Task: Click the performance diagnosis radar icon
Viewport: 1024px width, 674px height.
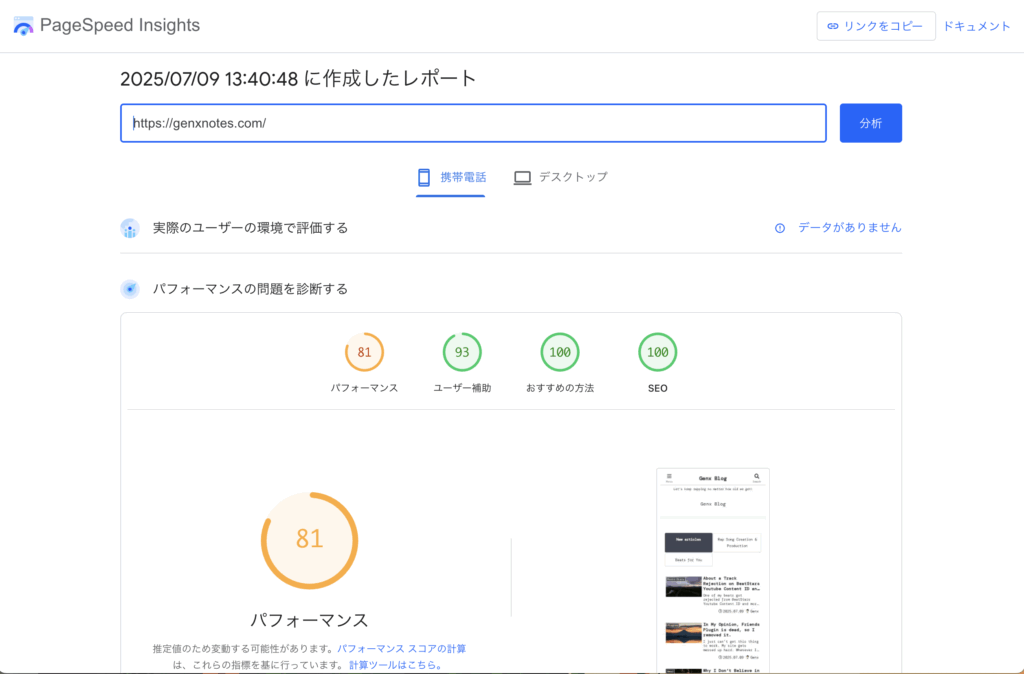Action: [x=130, y=289]
